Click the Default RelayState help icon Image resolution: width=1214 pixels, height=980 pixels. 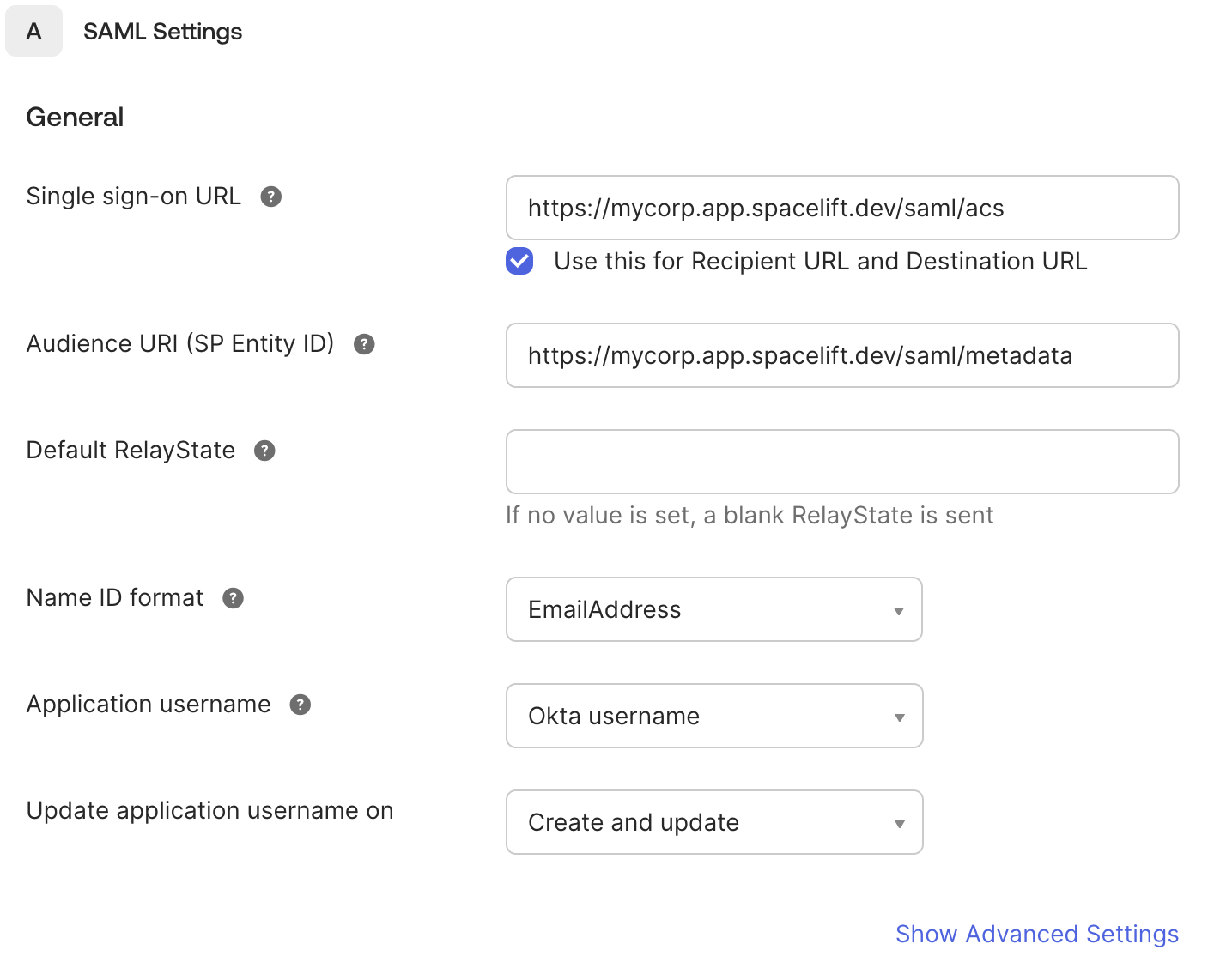tap(264, 450)
